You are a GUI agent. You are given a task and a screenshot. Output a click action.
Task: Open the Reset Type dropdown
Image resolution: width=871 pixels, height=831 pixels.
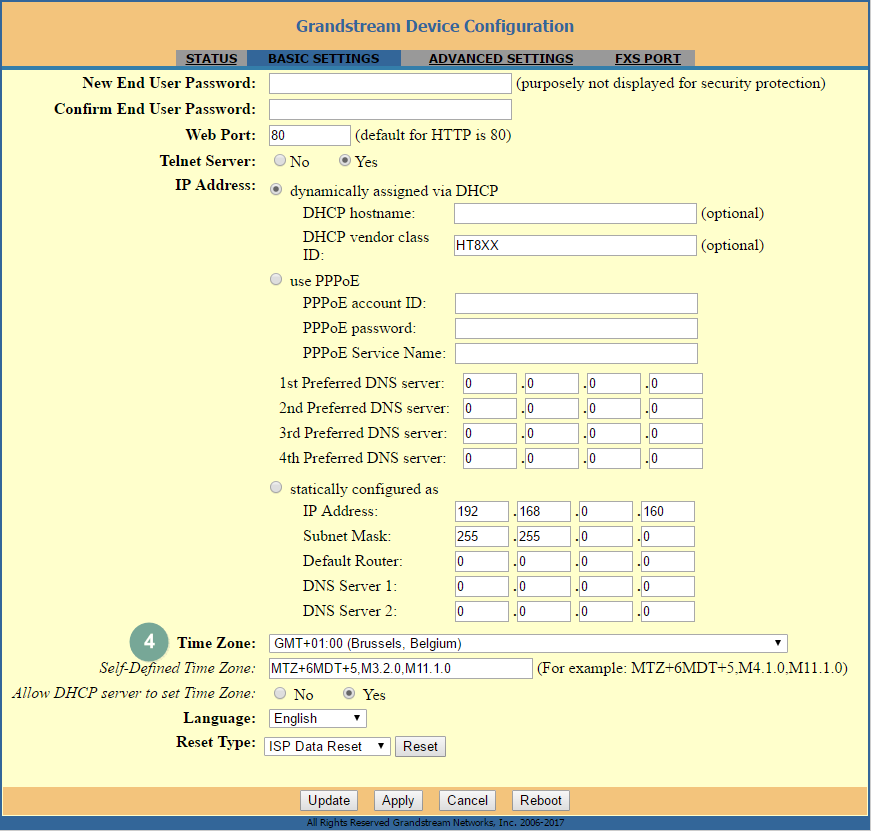click(x=327, y=747)
